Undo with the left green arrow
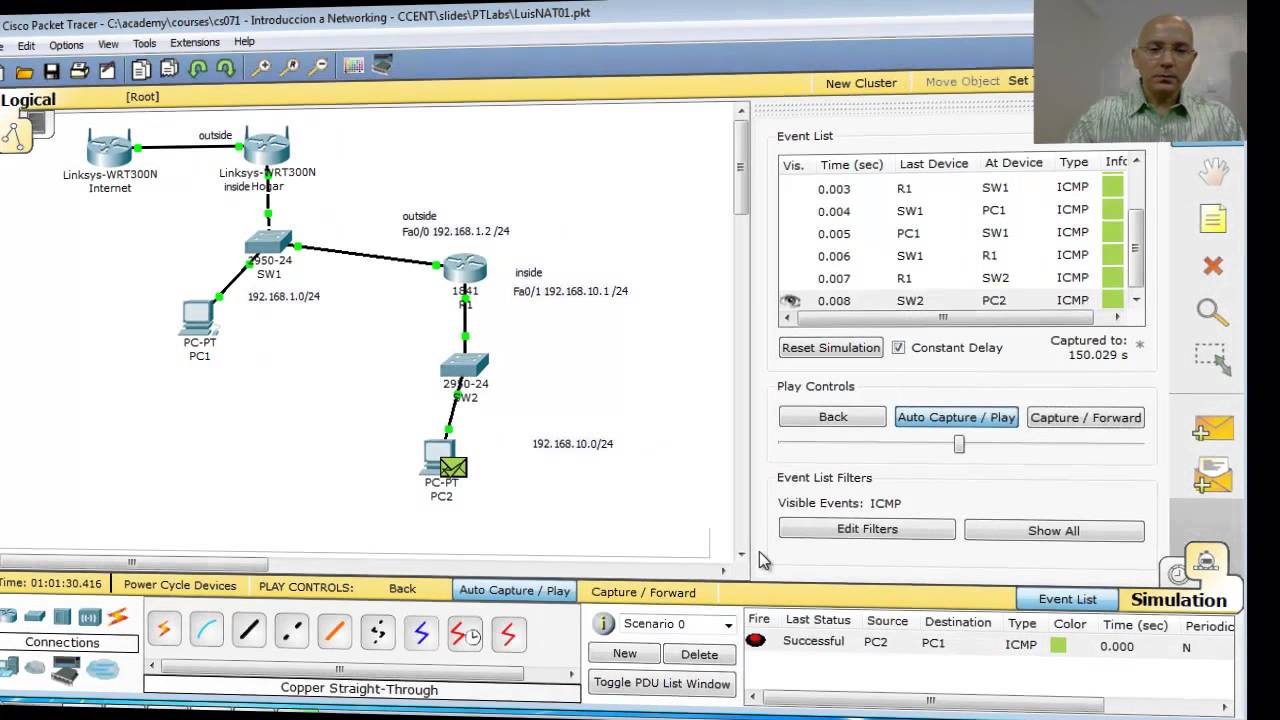The width and height of the screenshot is (1280, 720). (198, 69)
